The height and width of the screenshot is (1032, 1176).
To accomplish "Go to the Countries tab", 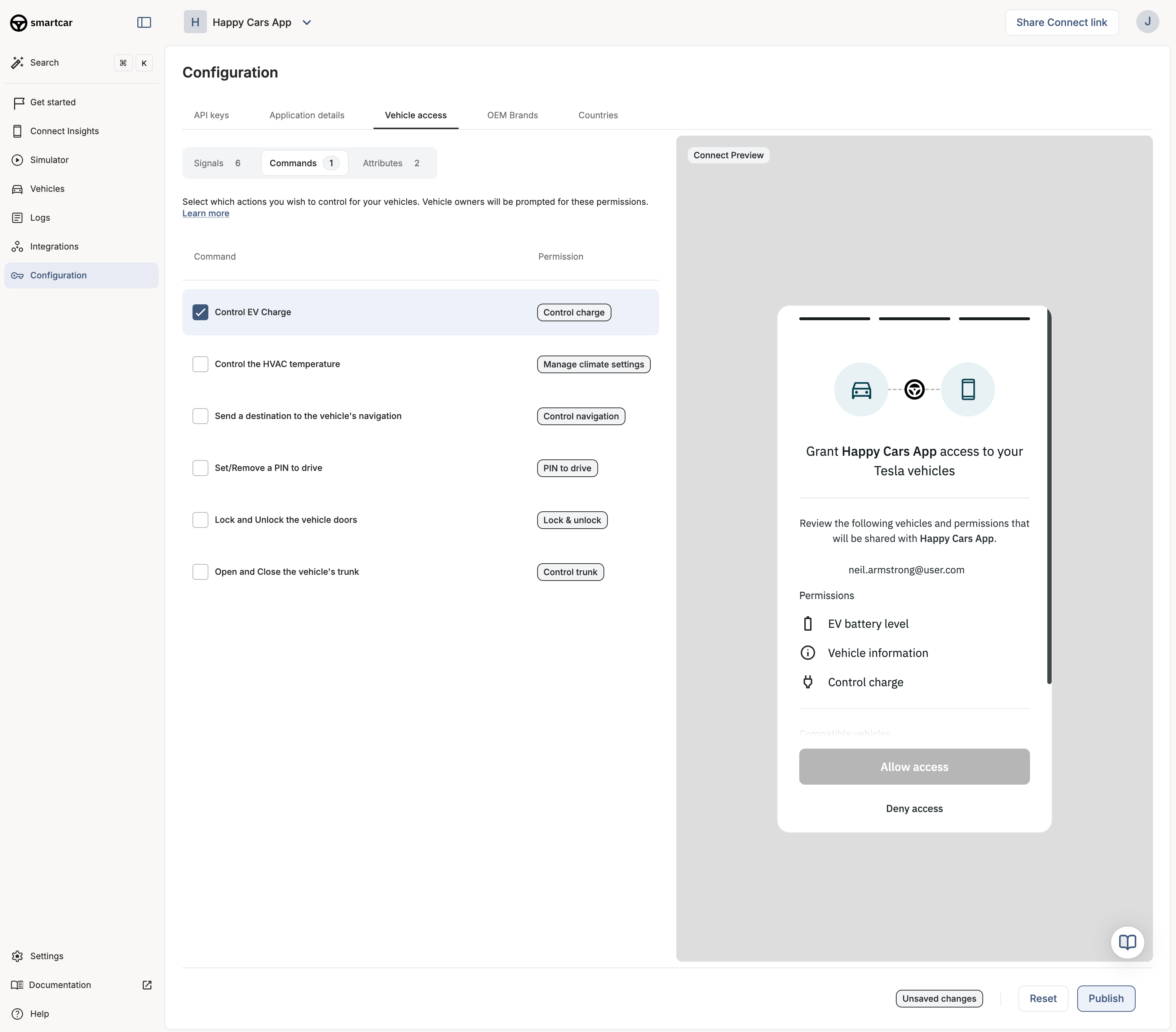I will (x=598, y=115).
